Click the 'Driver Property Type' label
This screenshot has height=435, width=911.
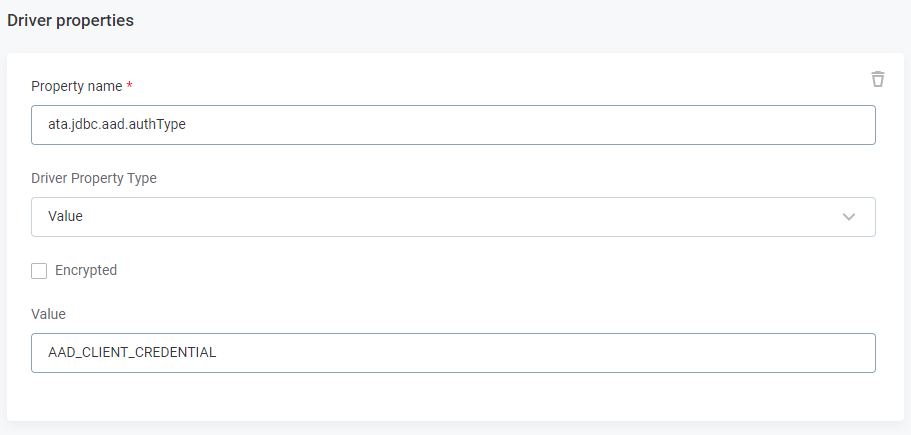click(x=94, y=178)
